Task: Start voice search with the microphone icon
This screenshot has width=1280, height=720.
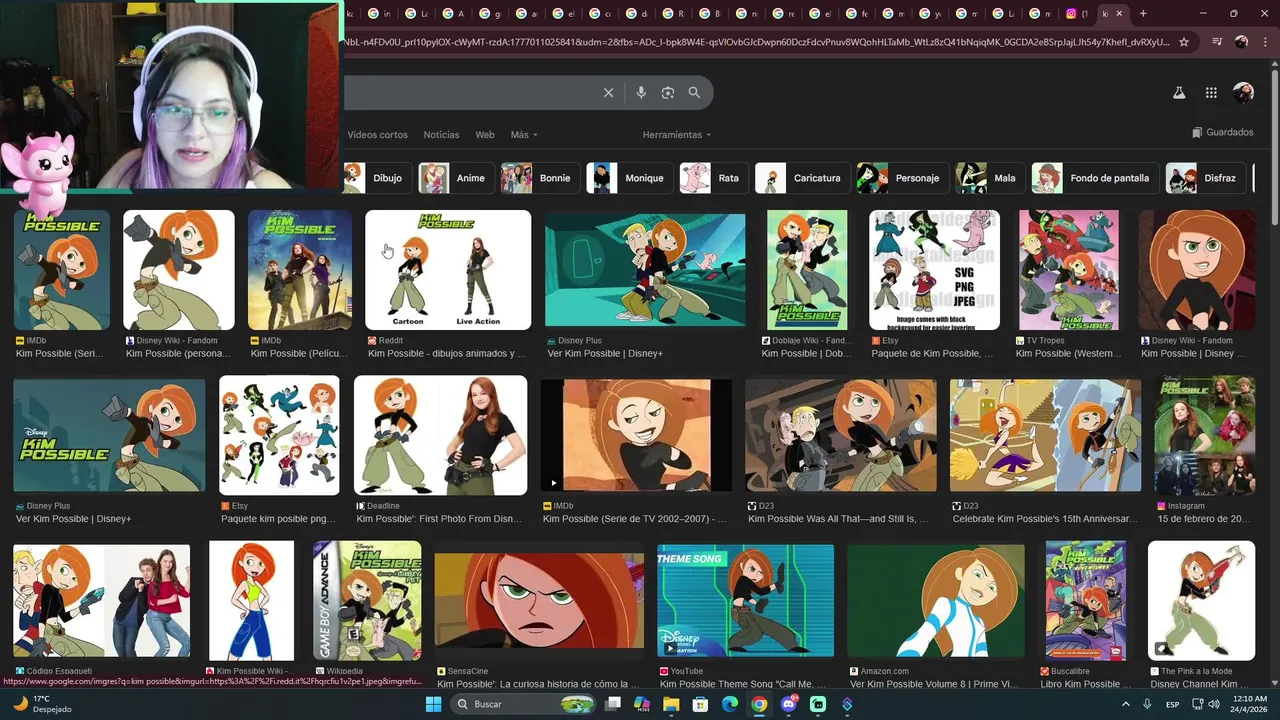Action: pos(641,93)
